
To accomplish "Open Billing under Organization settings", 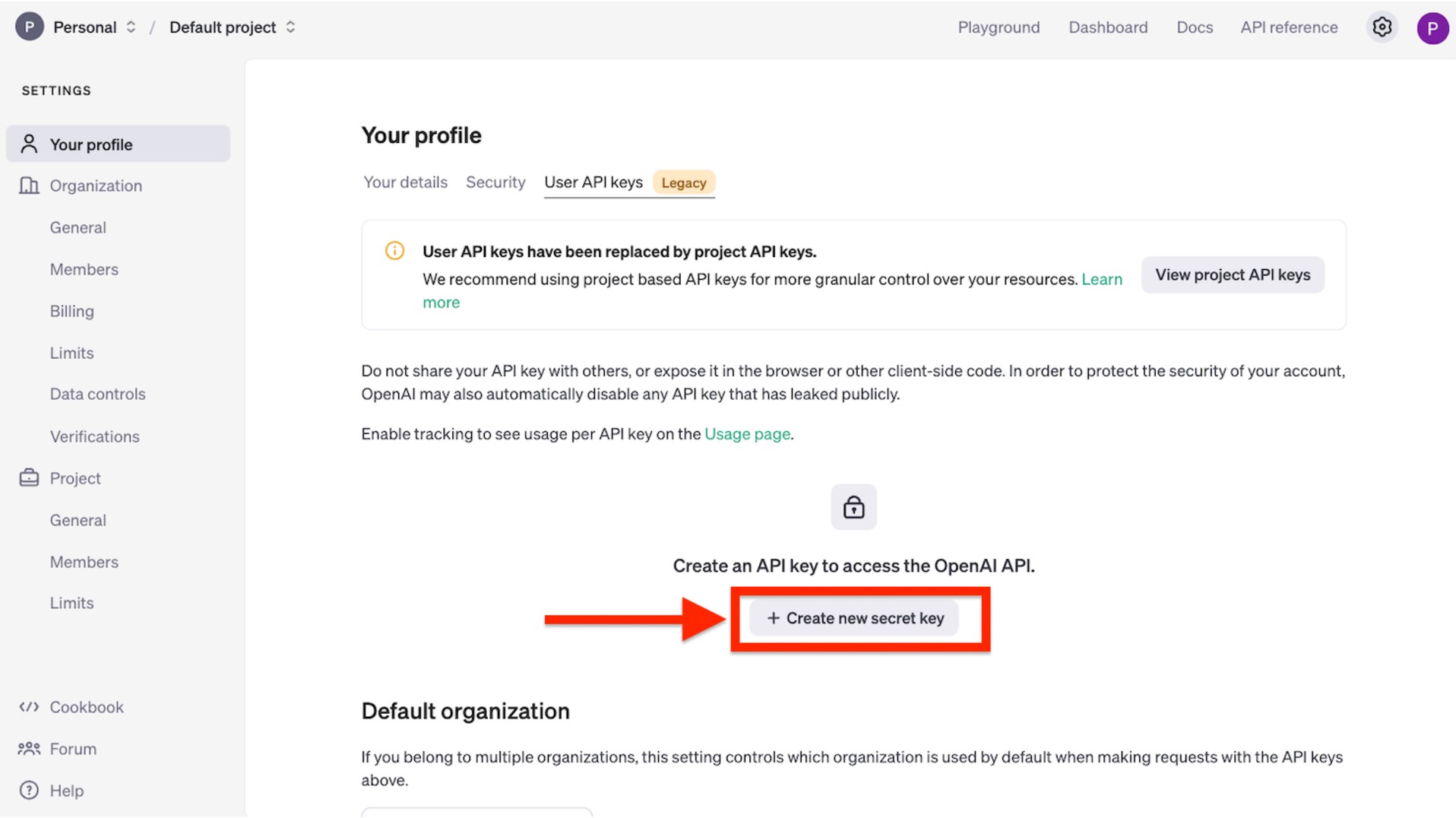I will pos(72,311).
